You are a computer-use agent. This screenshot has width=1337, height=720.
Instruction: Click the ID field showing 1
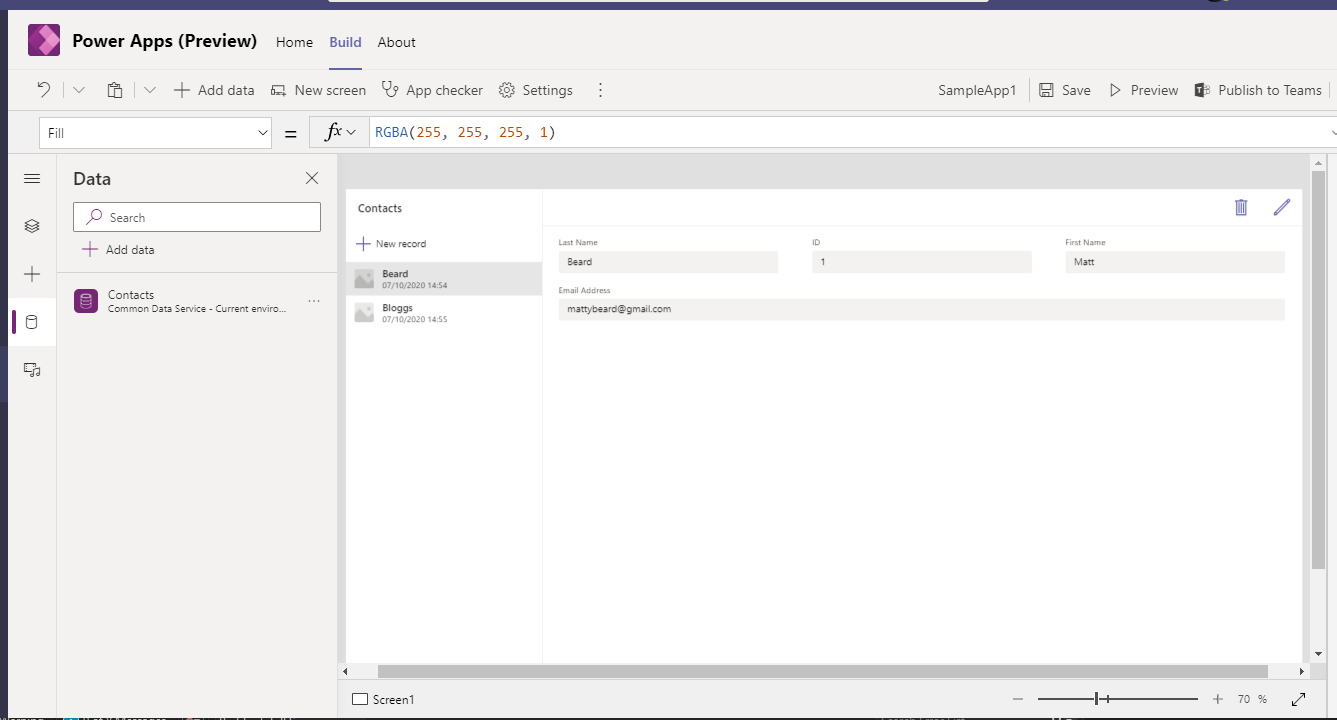click(921, 262)
